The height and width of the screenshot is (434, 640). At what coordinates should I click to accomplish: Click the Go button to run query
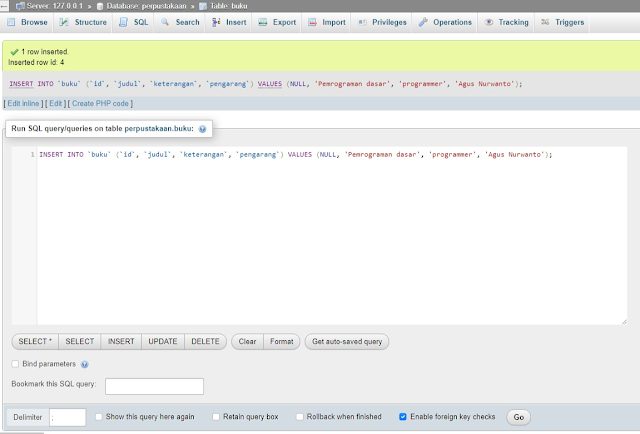518,417
